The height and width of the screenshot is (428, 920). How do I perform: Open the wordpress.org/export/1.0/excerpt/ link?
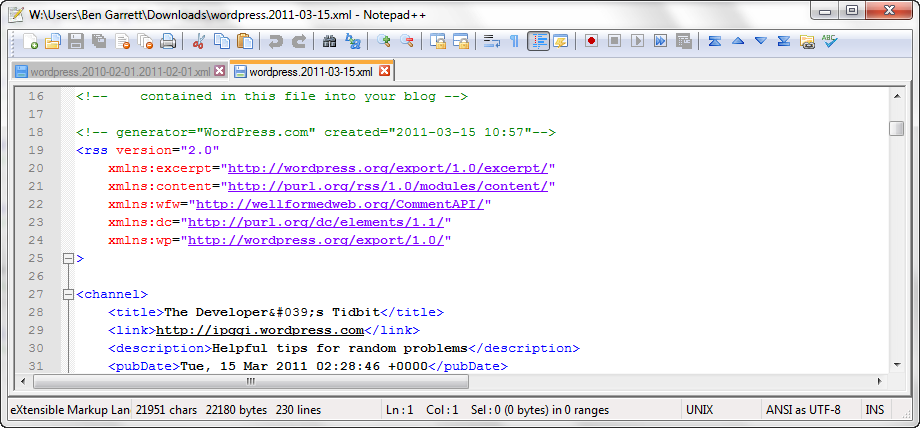pos(388,168)
